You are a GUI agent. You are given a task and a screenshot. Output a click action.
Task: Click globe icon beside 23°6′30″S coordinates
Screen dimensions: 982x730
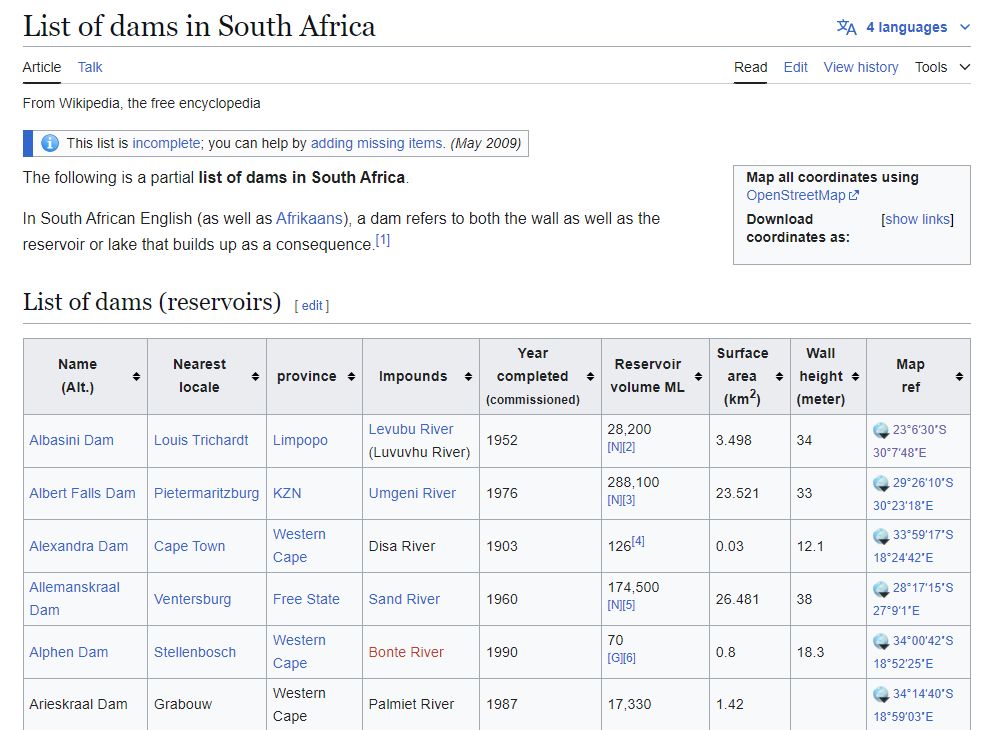pos(881,430)
